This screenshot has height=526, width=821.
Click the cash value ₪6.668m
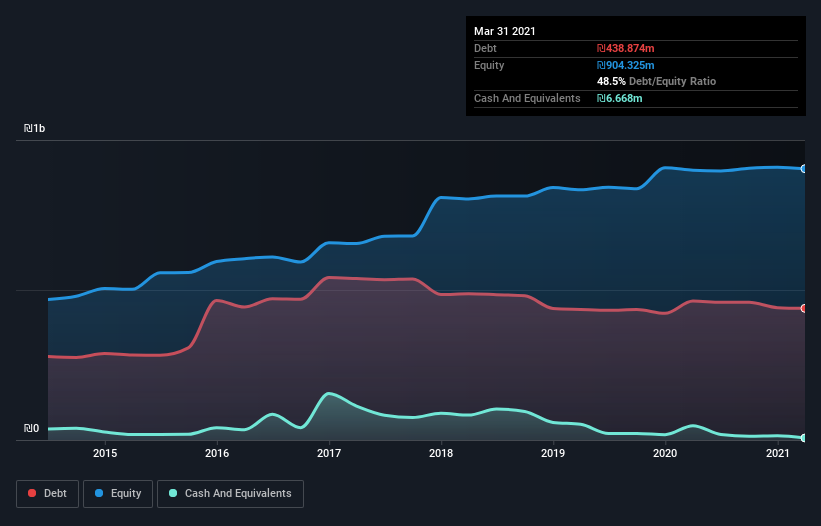[619, 98]
